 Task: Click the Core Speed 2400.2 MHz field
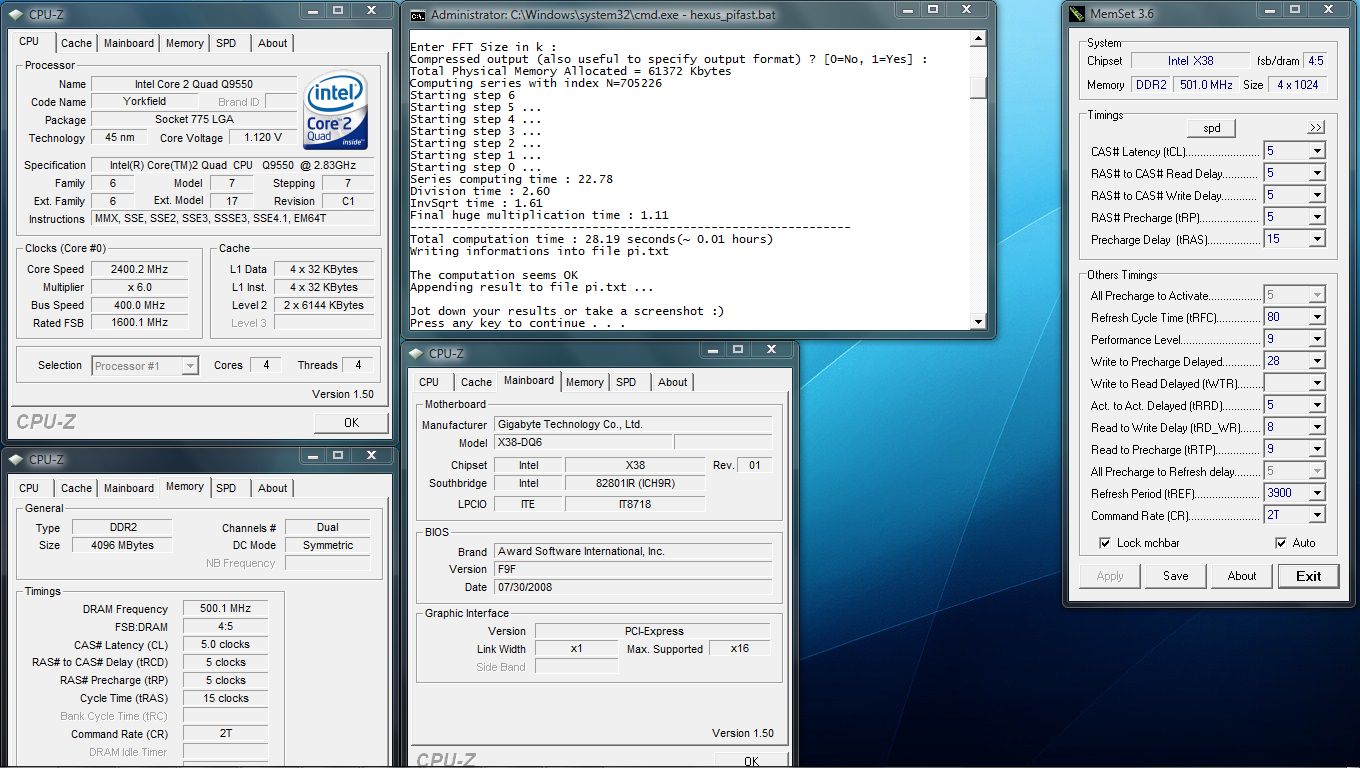point(139,269)
